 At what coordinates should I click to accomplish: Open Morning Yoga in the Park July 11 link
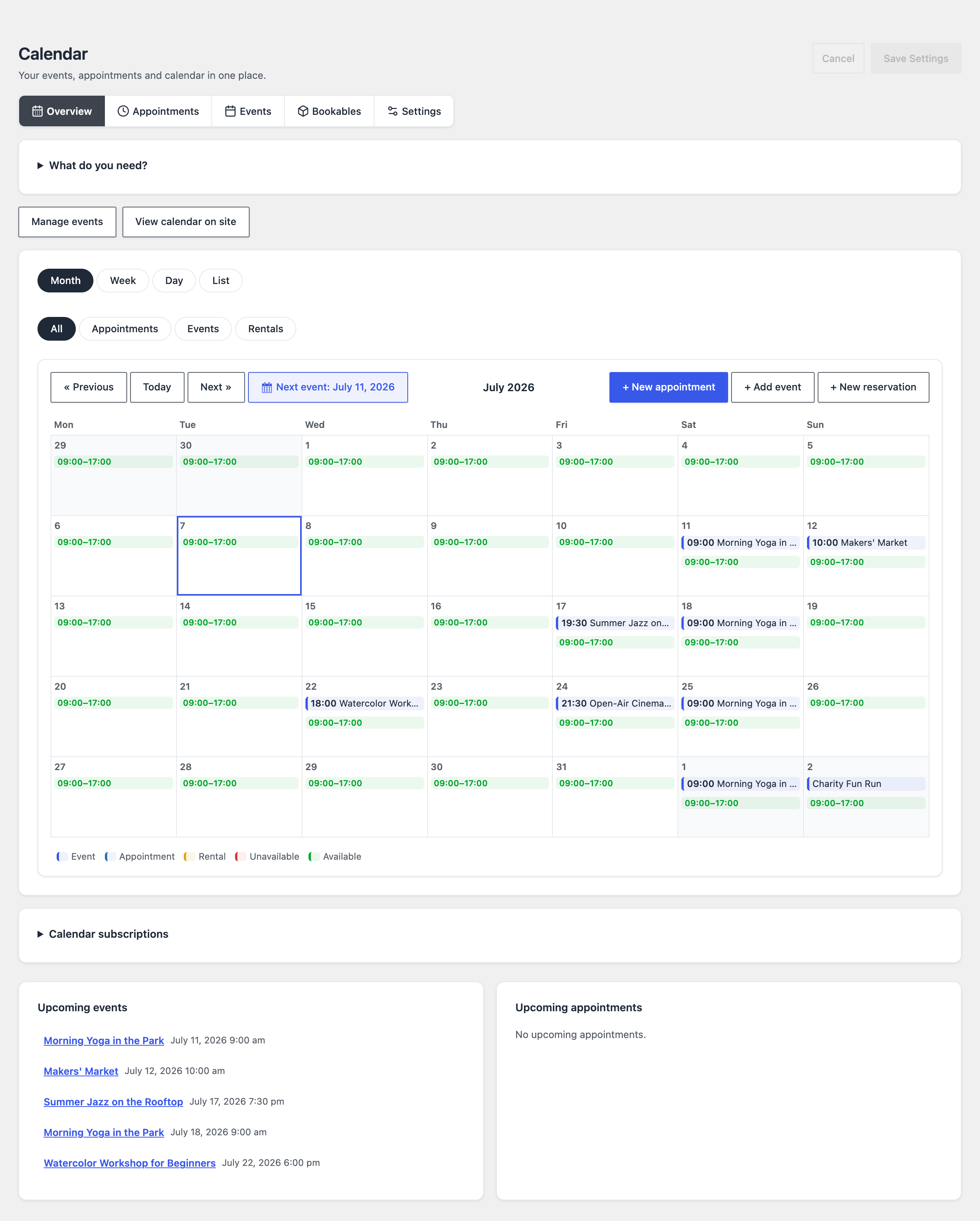click(104, 1040)
